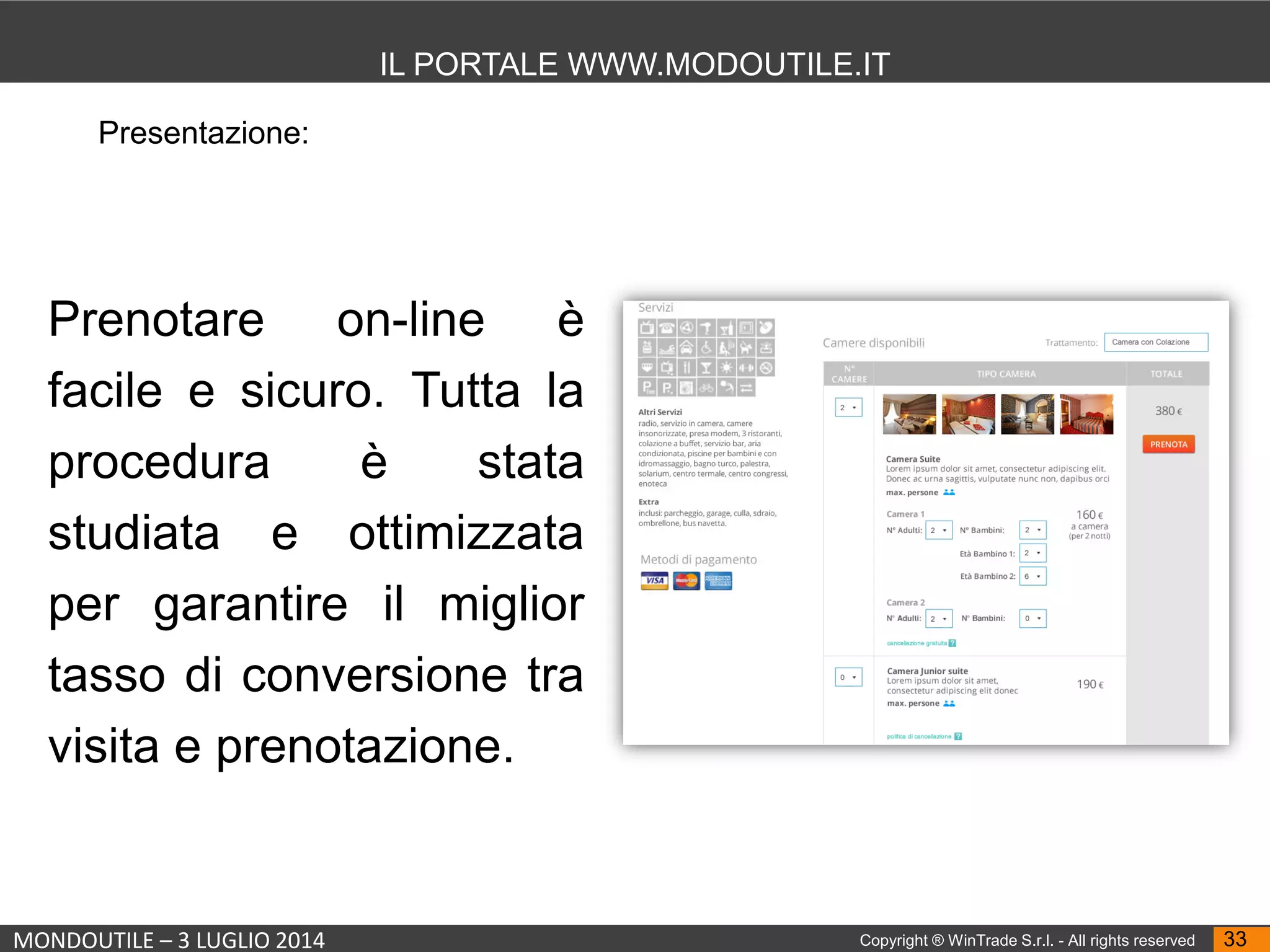This screenshot has height=952, width=1270.
Task: View first Camera Suite photo thumbnail
Action: pyautogui.click(x=909, y=414)
